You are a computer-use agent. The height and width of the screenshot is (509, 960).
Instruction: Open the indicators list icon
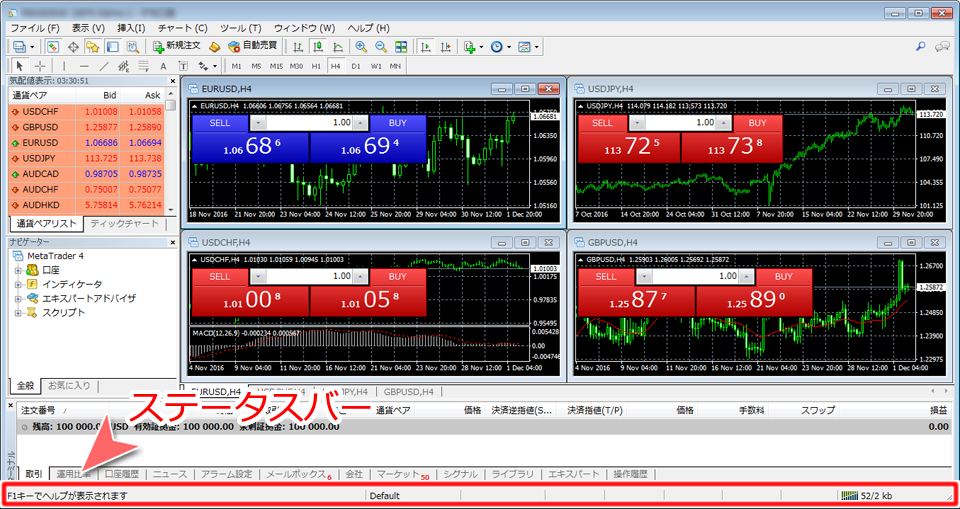point(470,47)
